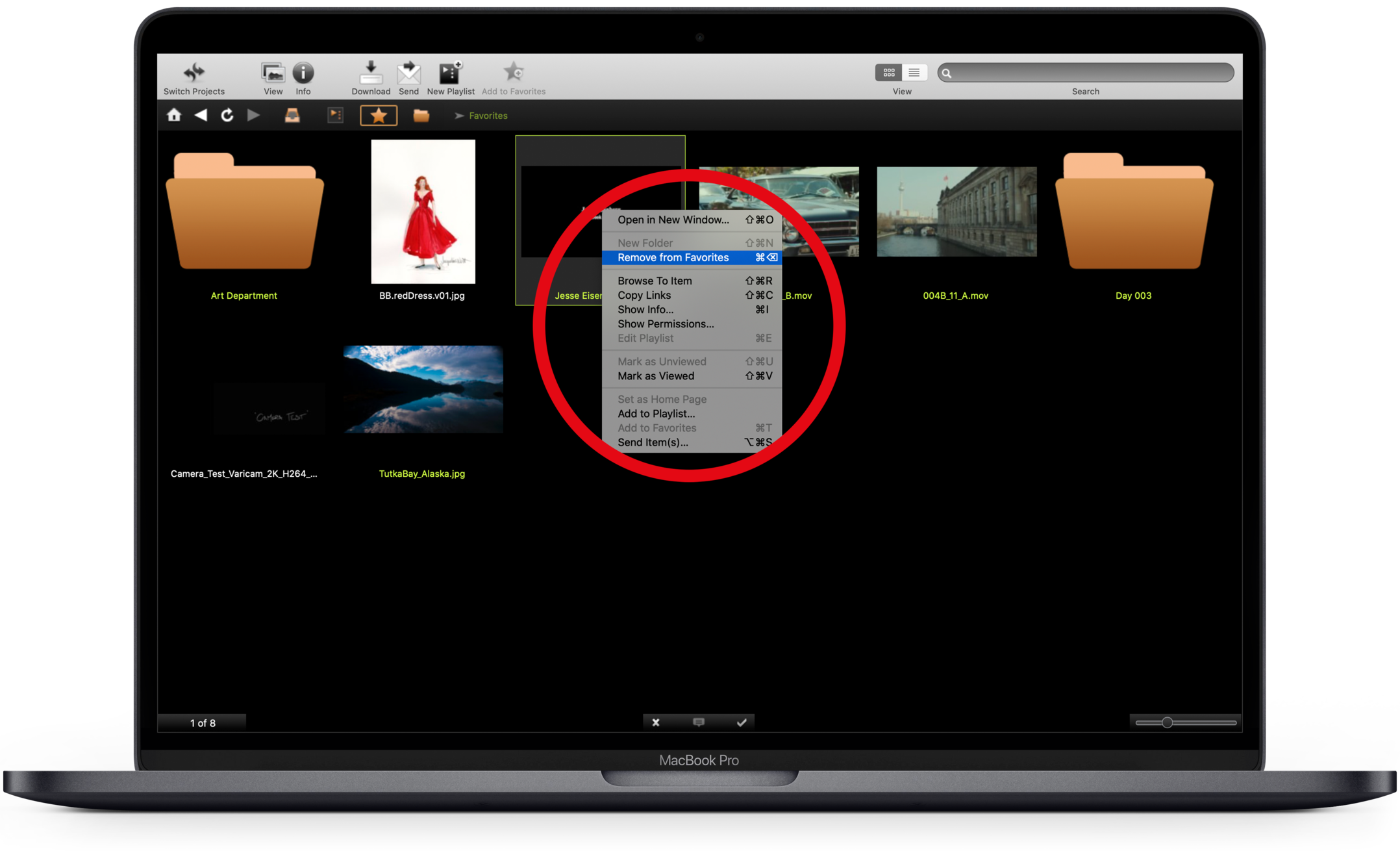
Task: Click the Search input field
Action: pyautogui.click(x=1091, y=73)
